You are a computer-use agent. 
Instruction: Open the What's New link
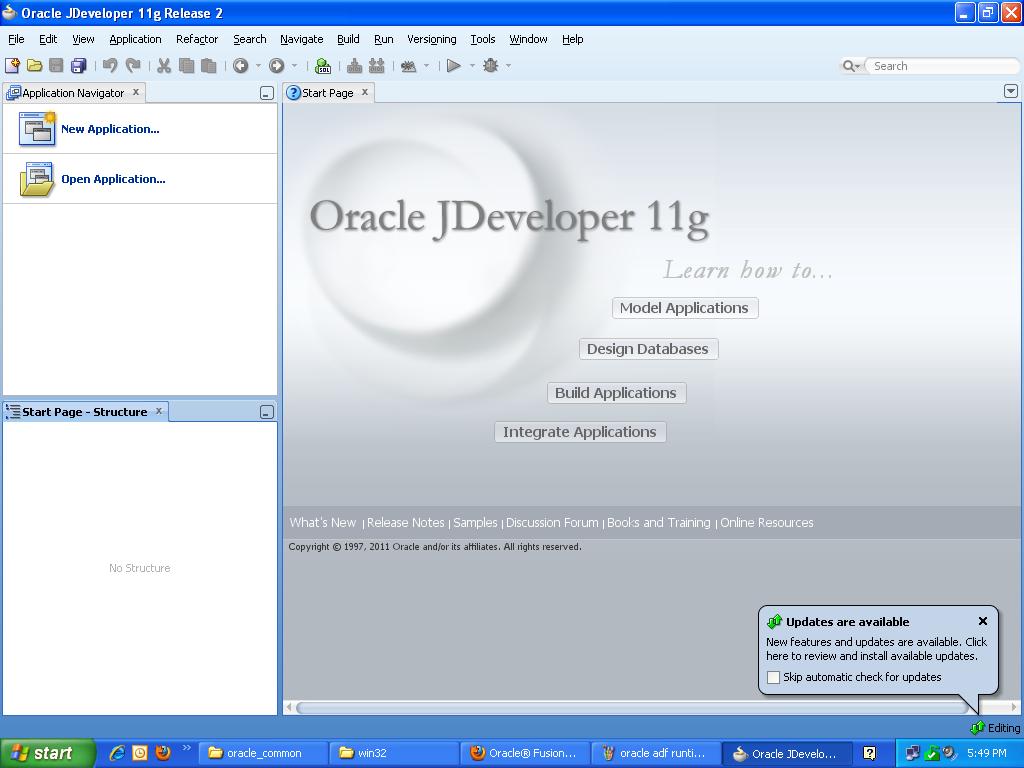pos(323,522)
